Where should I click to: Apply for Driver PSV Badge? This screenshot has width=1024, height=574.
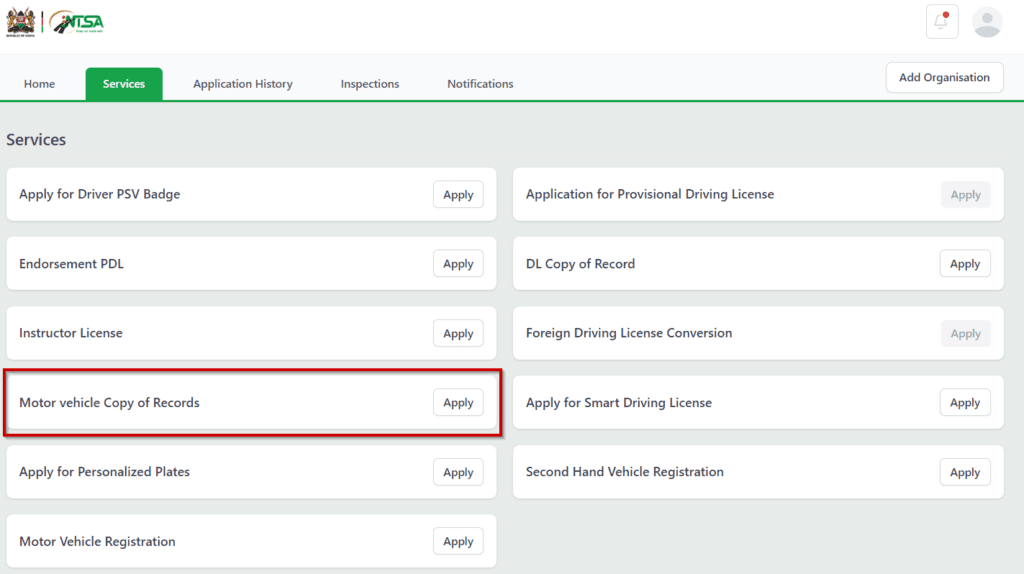[458, 195]
